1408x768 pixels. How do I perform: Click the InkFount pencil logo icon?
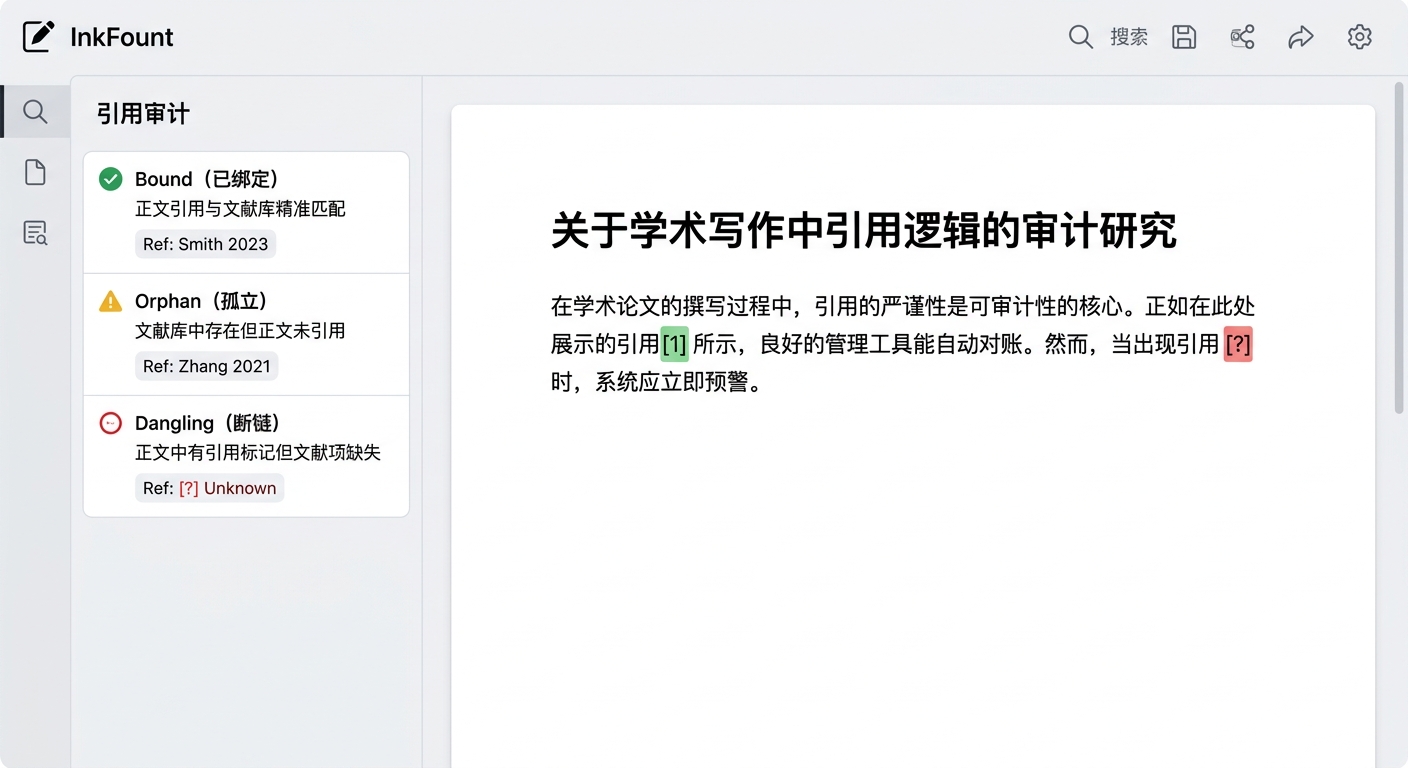pyautogui.click(x=38, y=37)
